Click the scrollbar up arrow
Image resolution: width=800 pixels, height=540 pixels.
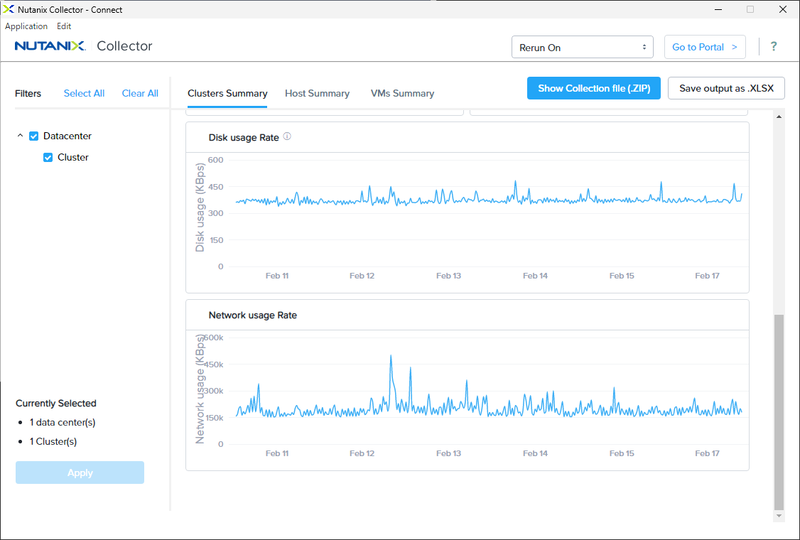(779, 117)
